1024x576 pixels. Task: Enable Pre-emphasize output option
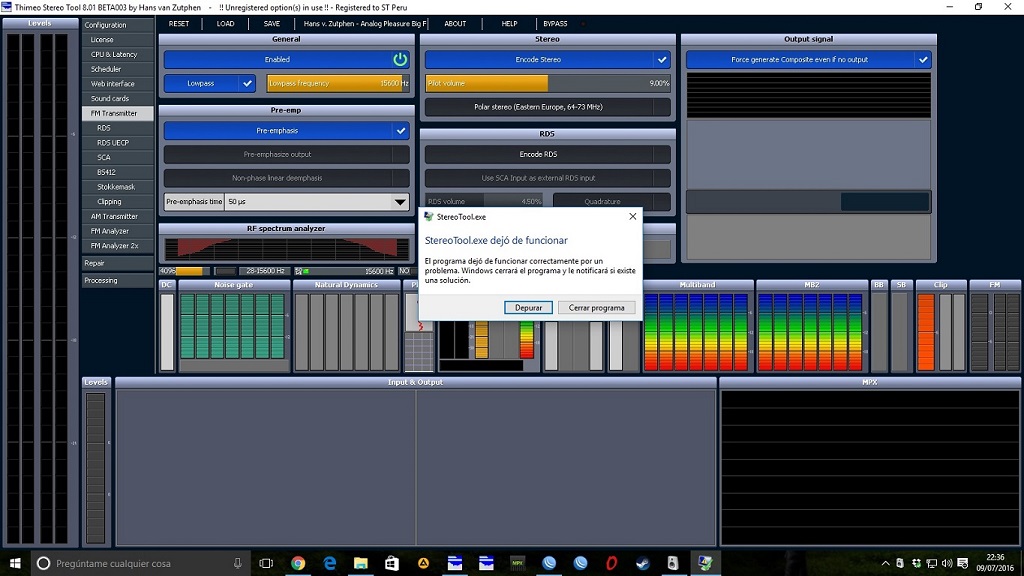pos(286,154)
